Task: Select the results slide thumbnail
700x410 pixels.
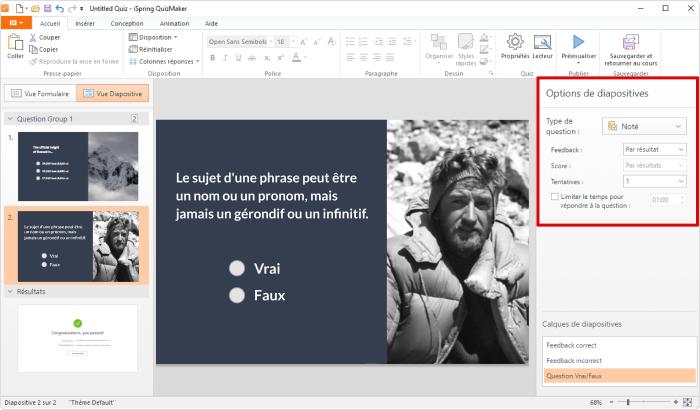Action: click(78, 338)
